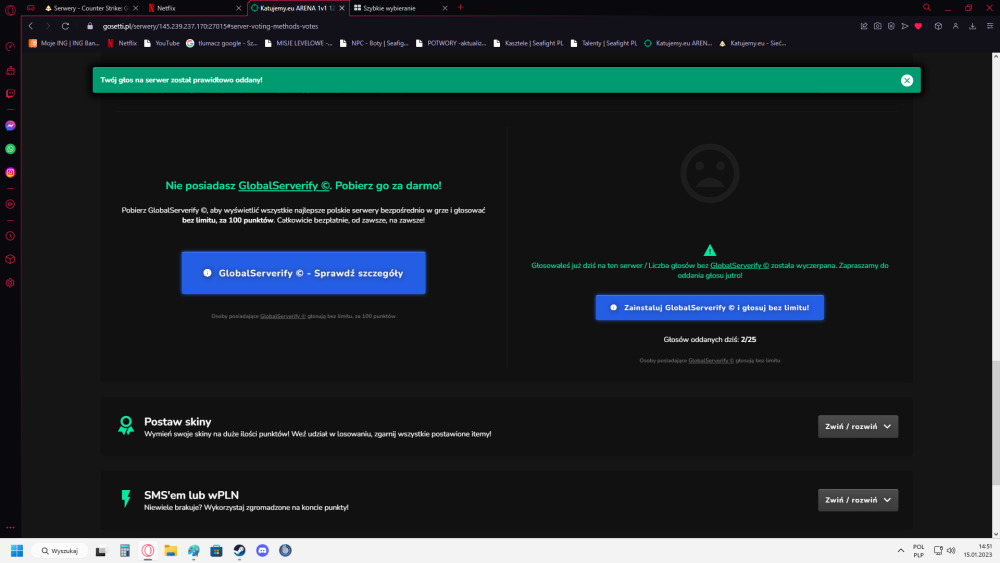Click the taskbar Wyszukaj search box
The height and width of the screenshot is (563, 1000).
click(61, 551)
